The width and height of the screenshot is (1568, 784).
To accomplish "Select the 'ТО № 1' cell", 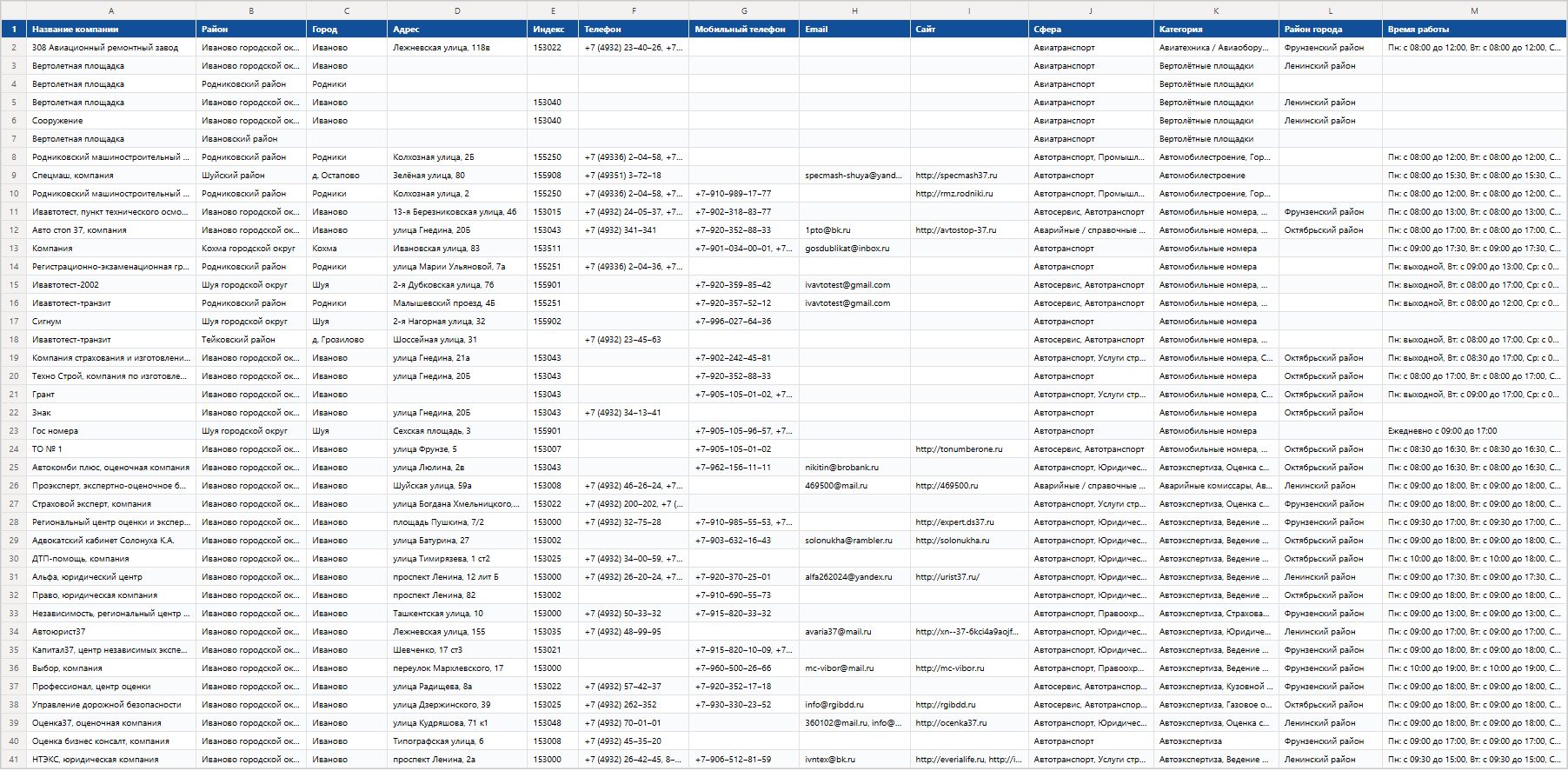I will coord(111,449).
